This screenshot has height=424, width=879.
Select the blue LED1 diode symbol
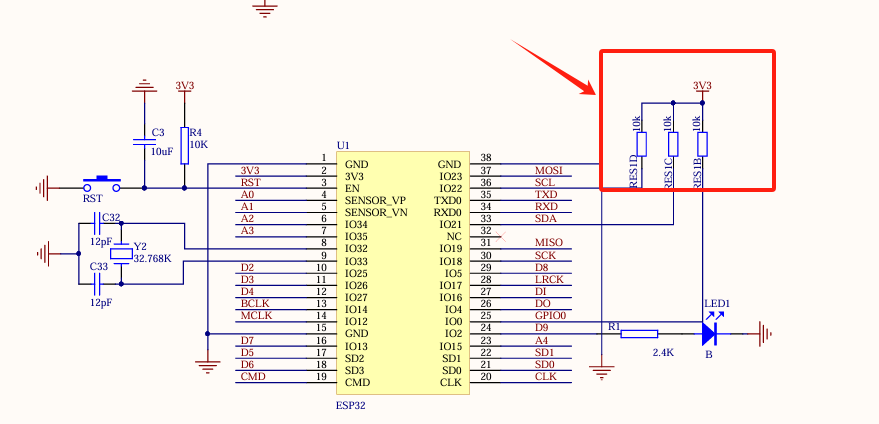tap(710, 332)
